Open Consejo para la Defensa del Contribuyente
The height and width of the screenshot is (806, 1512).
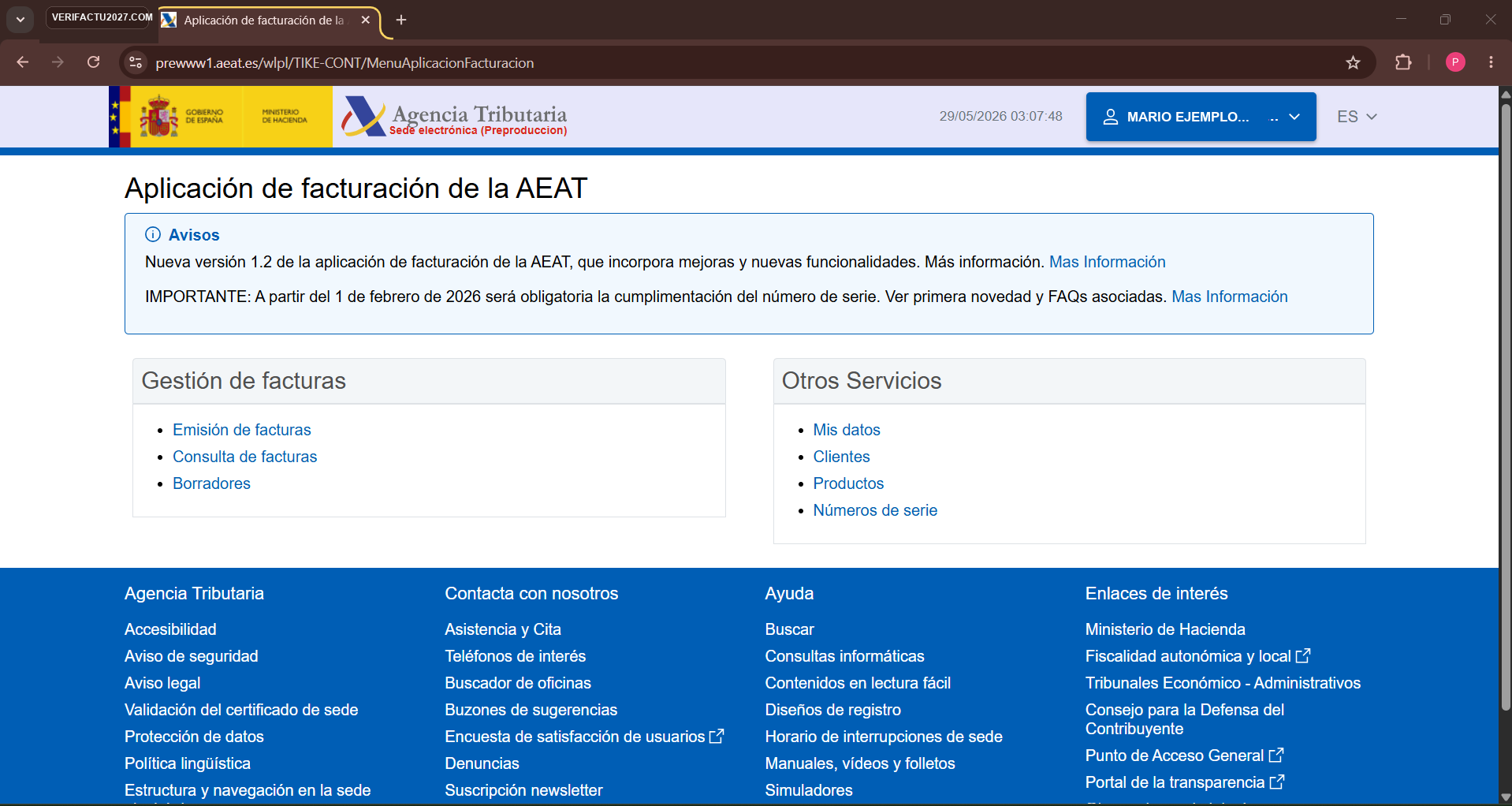tap(1185, 719)
